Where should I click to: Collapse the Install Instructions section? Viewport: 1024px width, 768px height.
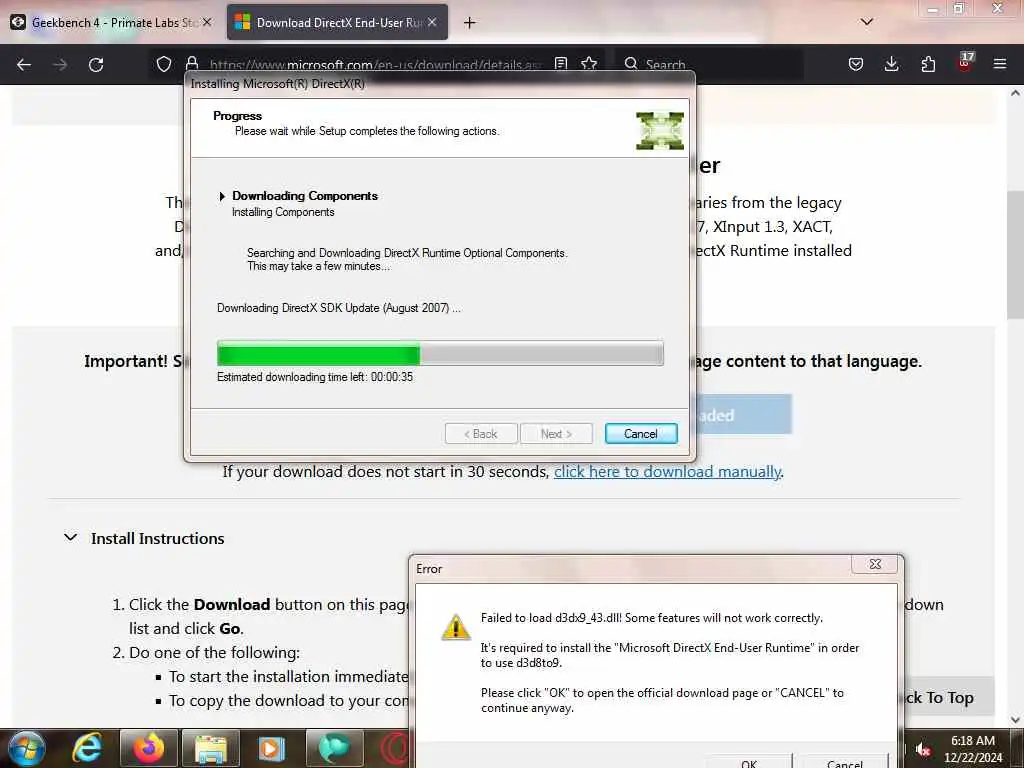point(71,537)
